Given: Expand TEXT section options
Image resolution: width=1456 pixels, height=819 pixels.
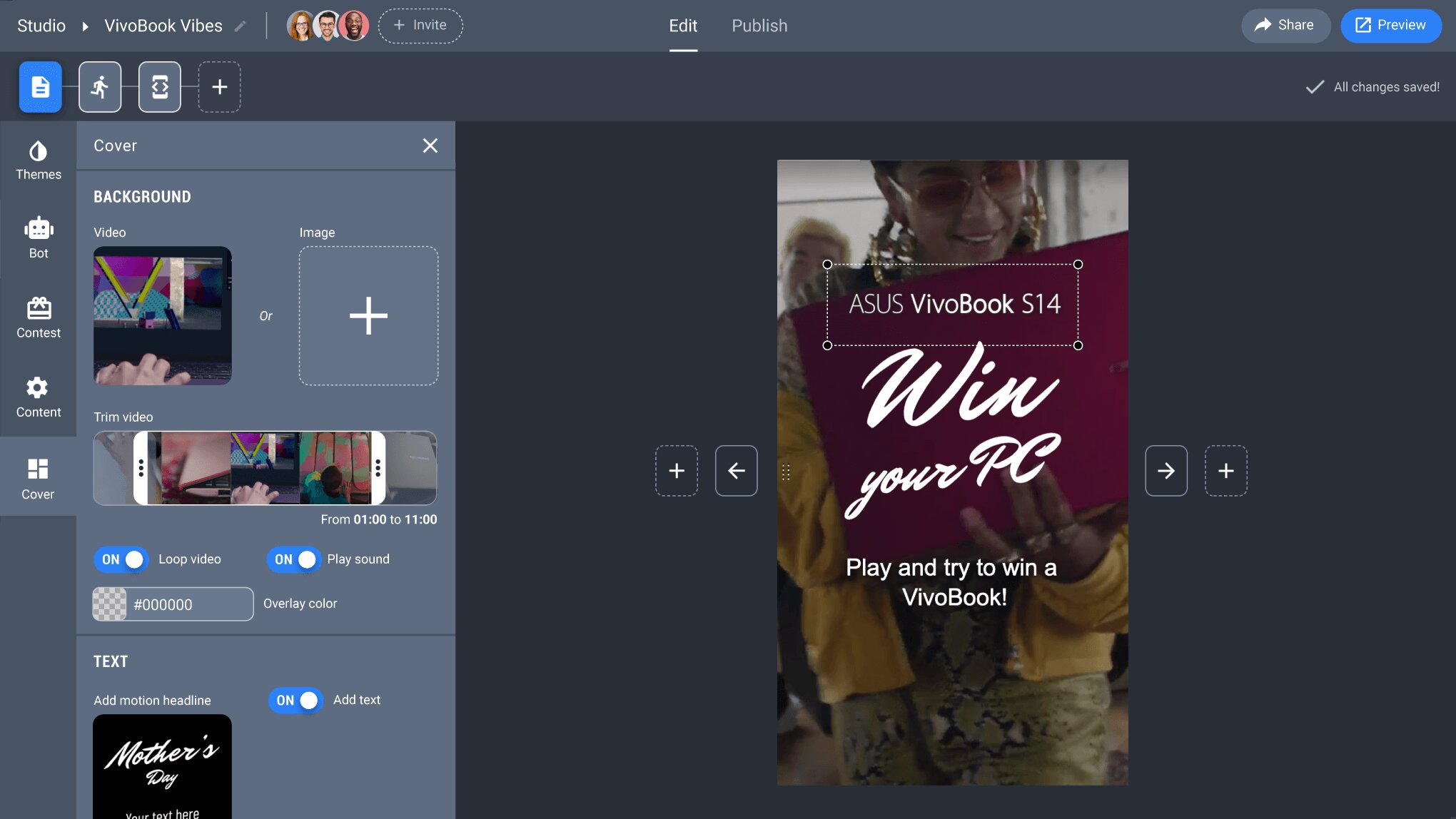Looking at the screenshot, I should pos(110,660).
